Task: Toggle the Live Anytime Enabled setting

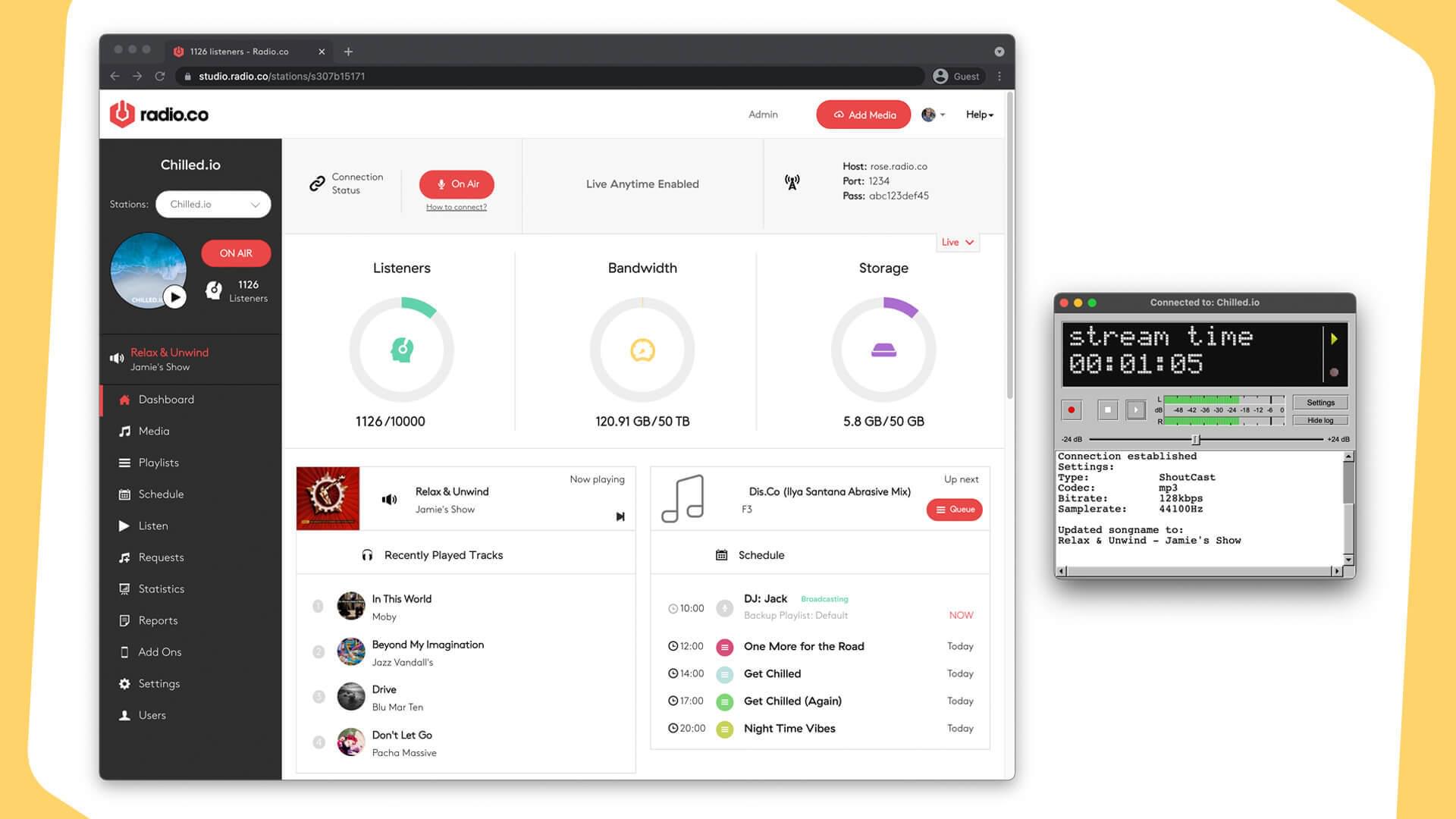Action: tap(642, 184)
